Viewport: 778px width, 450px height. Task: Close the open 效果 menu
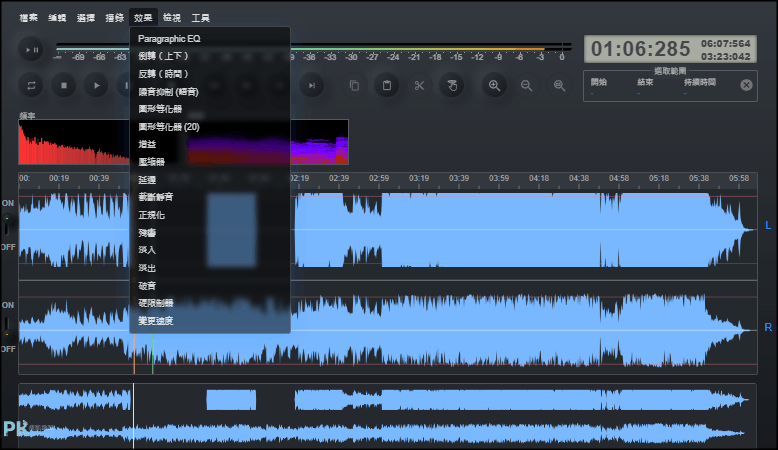click(x=143, y=18)
